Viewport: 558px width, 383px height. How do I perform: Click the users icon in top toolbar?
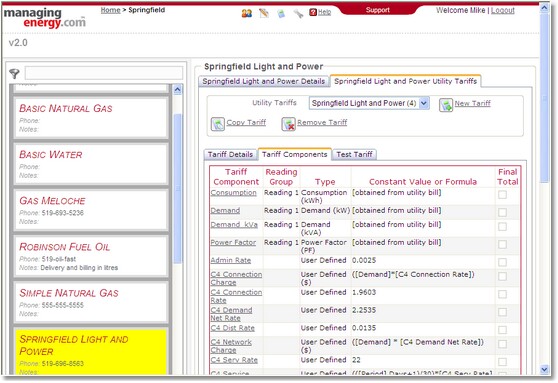click(247, 14)
